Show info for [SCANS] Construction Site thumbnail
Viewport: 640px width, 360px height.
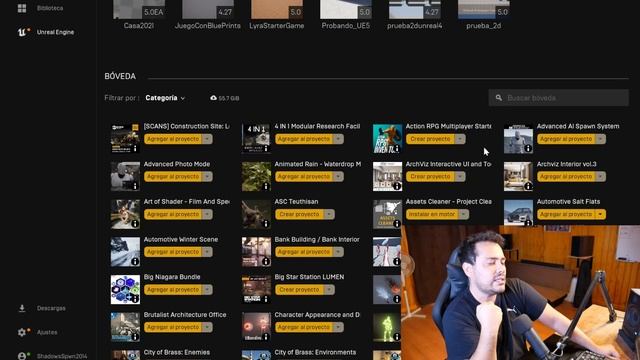(135, 149)
